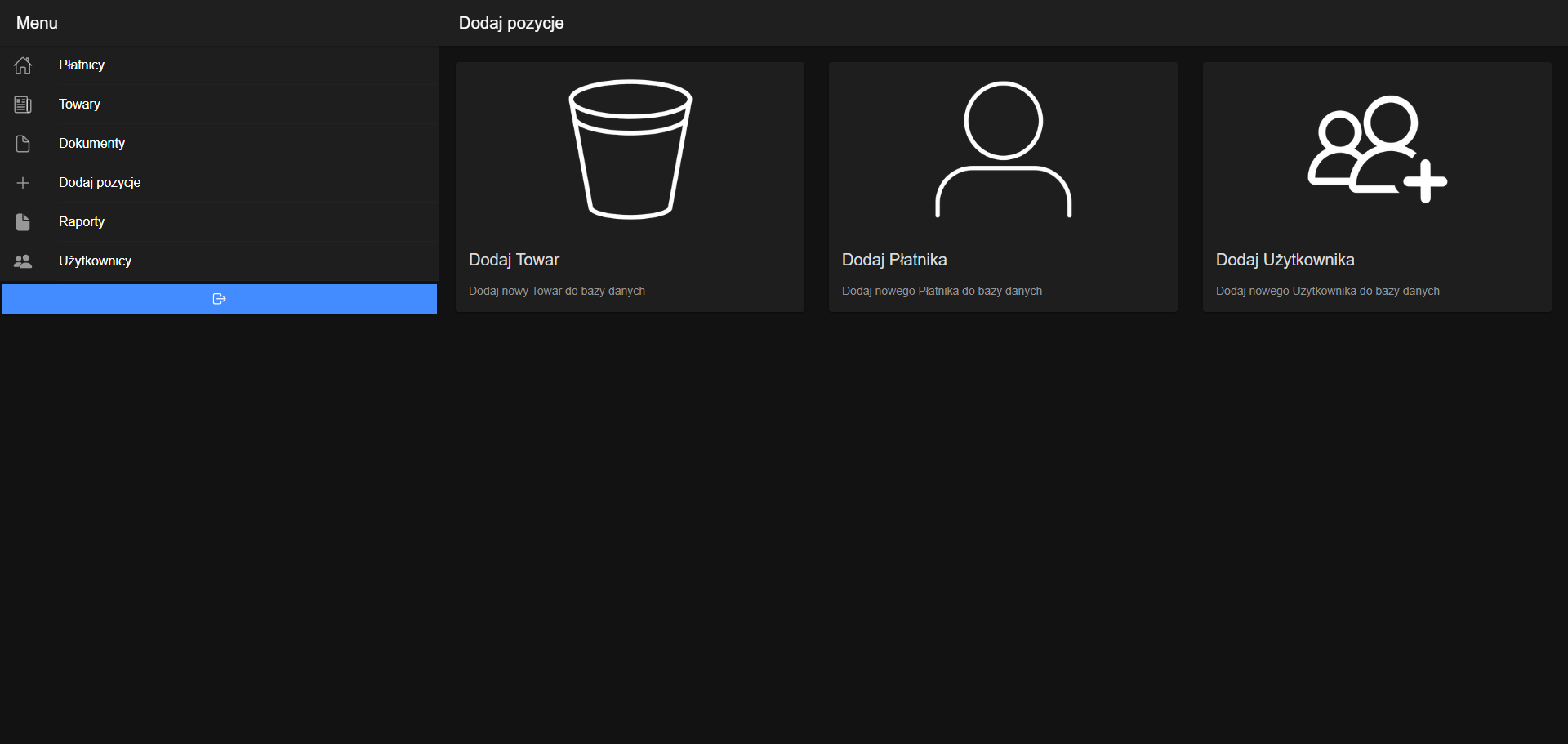
Task: Open the Towary menu entry
Action: (79, 104)
